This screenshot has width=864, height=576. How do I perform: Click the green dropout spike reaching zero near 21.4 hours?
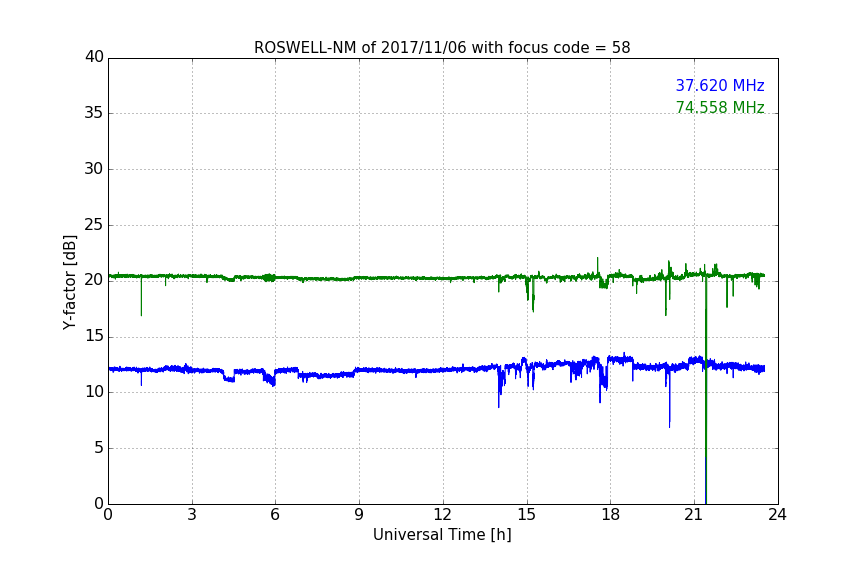click(x=706, y=389)
